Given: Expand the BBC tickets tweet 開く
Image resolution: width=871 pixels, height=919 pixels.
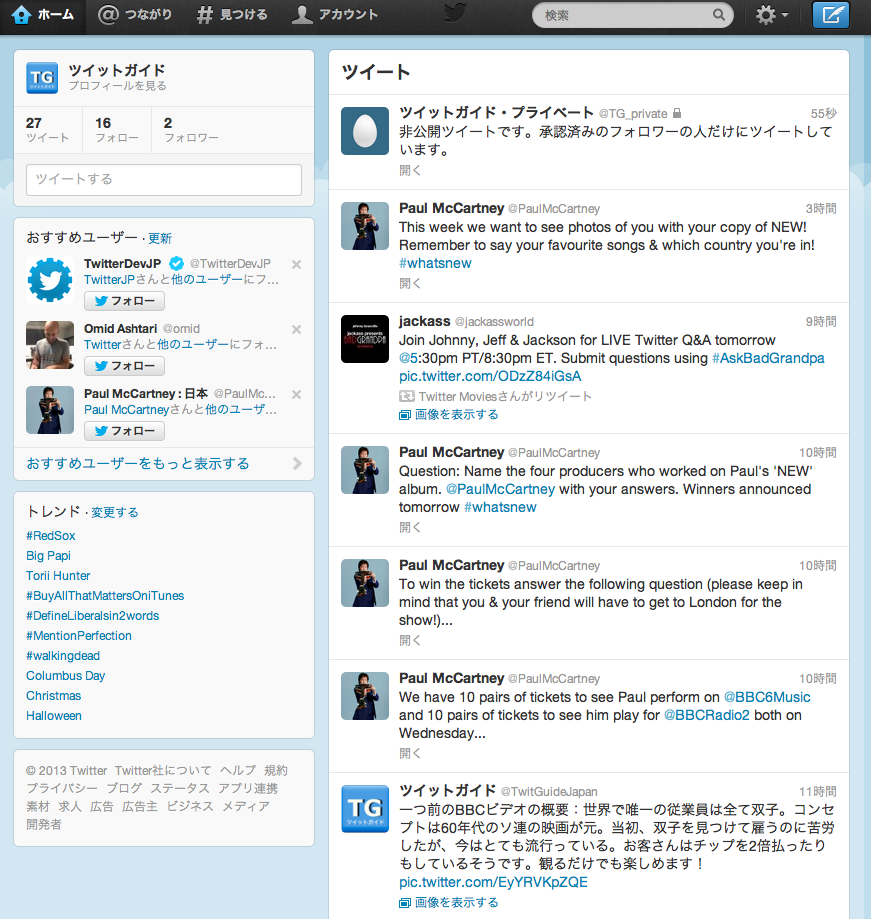Looking at the screenshot, I should pyautogui.click(x=410, y=754).
